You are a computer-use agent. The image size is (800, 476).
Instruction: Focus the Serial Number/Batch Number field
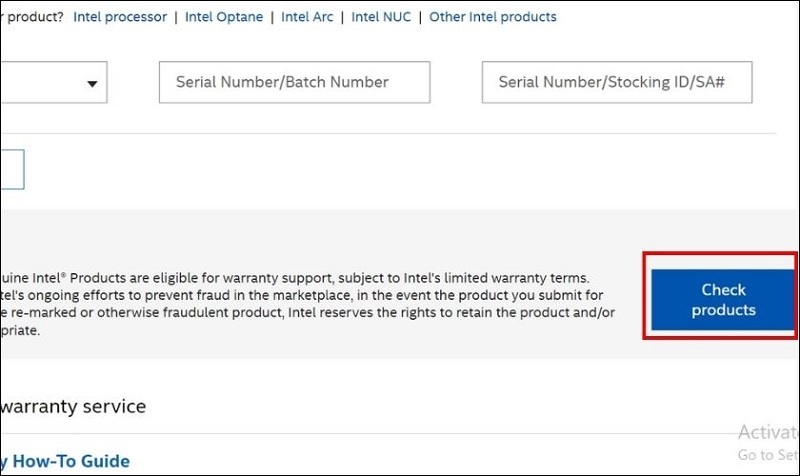(294, 82)
